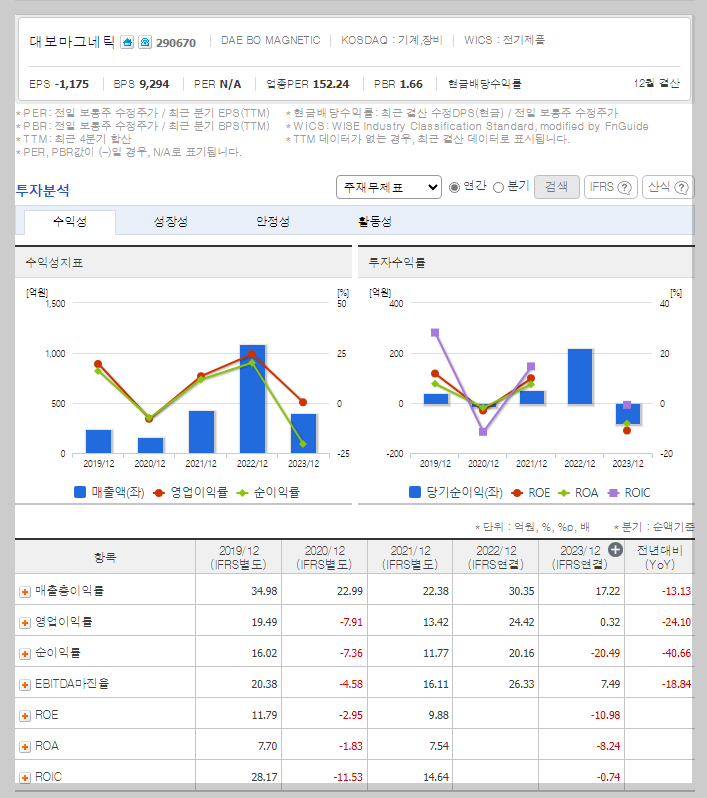Click the 검색 button
Image resolution: width=707 pixels, height=798 pixels.
click(557, 187)
